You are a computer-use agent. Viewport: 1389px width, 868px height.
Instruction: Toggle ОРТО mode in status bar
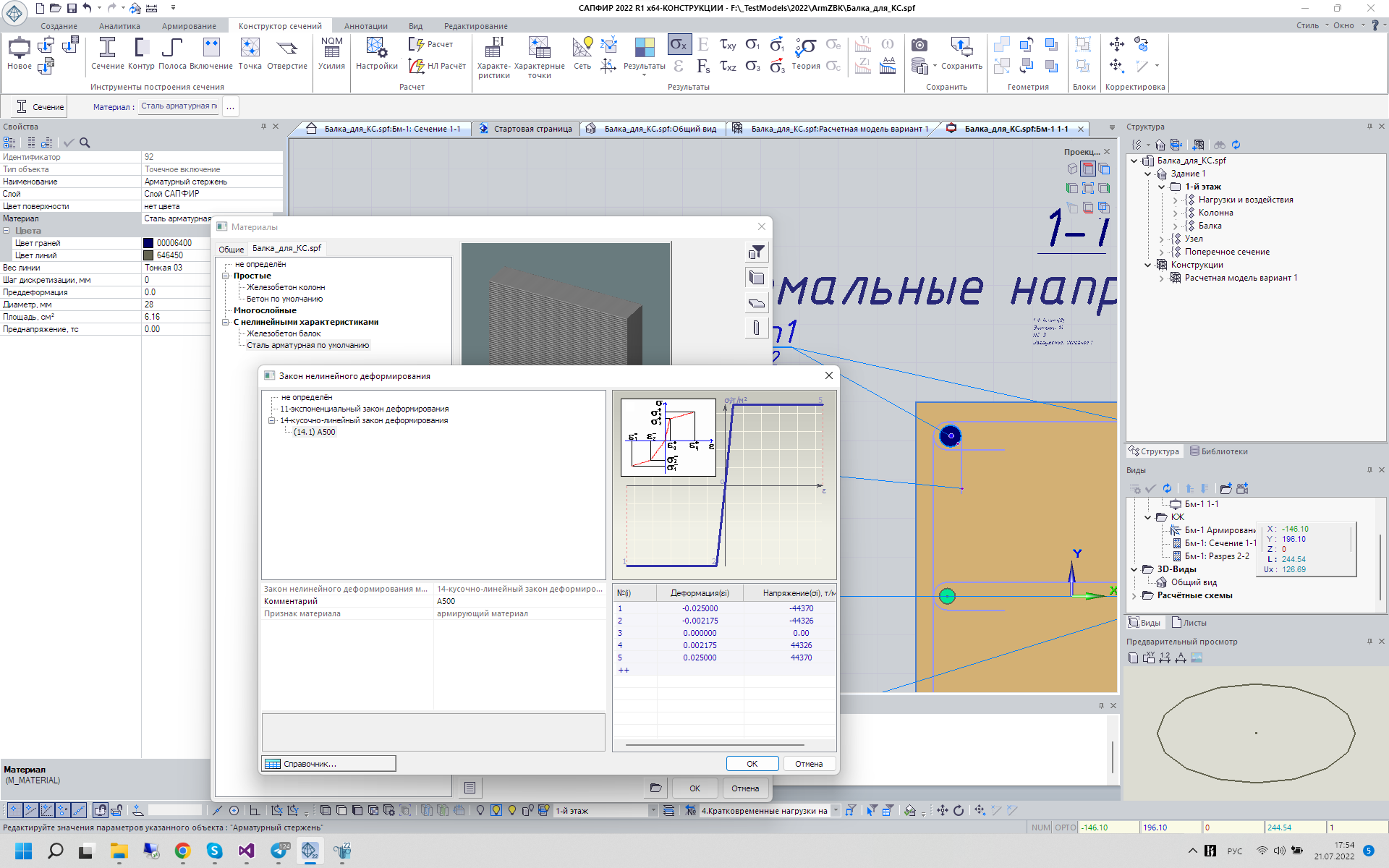[1065, 827]
